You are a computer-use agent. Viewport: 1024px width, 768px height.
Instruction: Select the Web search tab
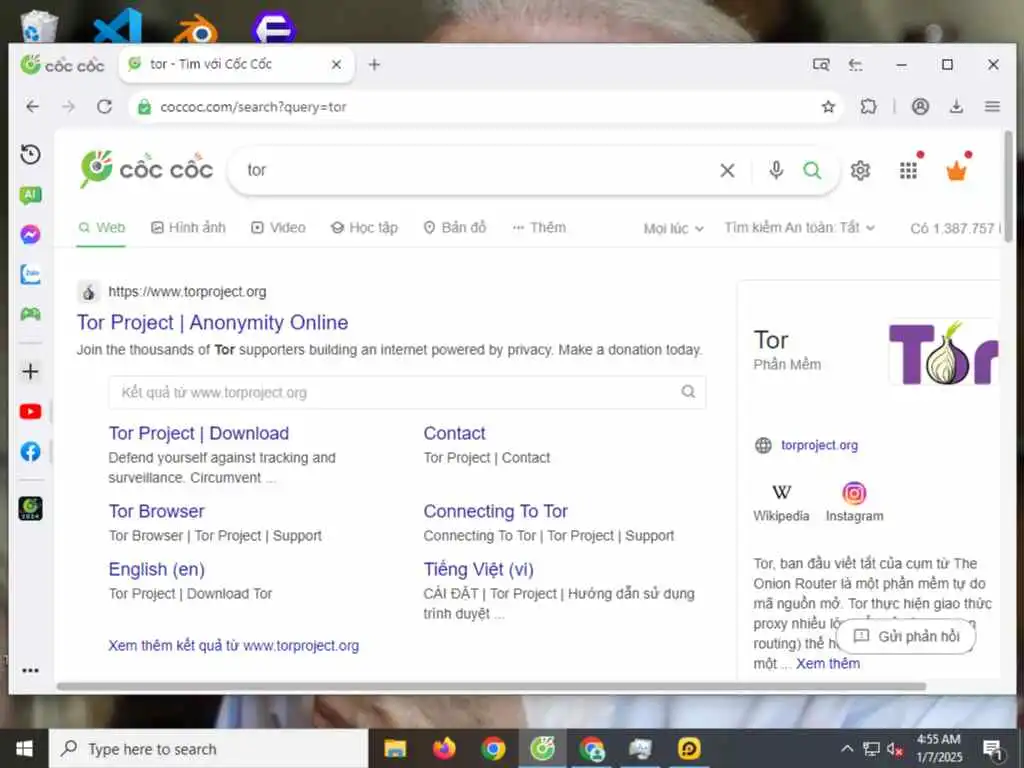pyautogui.click(x=101, y=227)
